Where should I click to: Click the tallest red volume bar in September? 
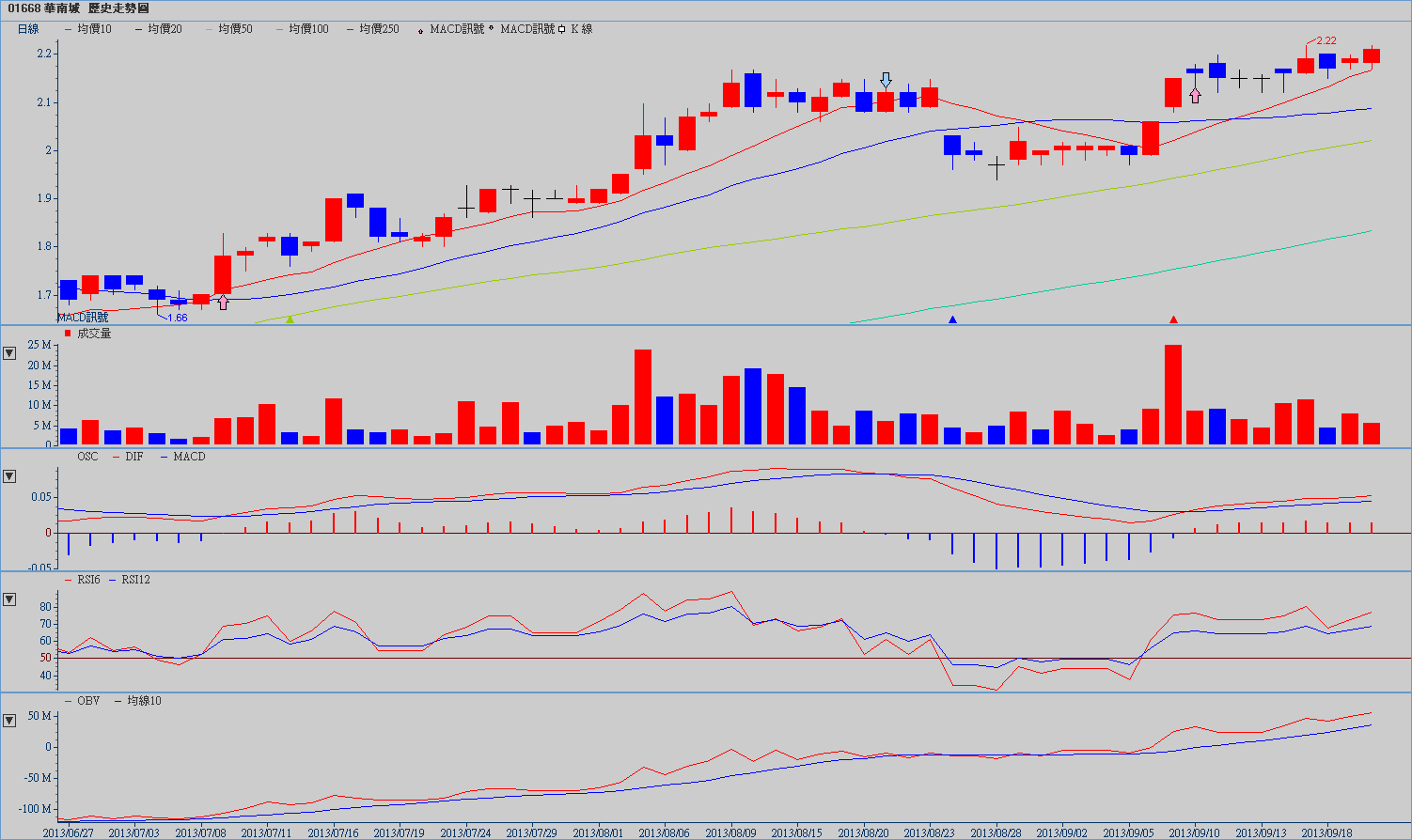pyautogui.click(x=1172, y=395)
